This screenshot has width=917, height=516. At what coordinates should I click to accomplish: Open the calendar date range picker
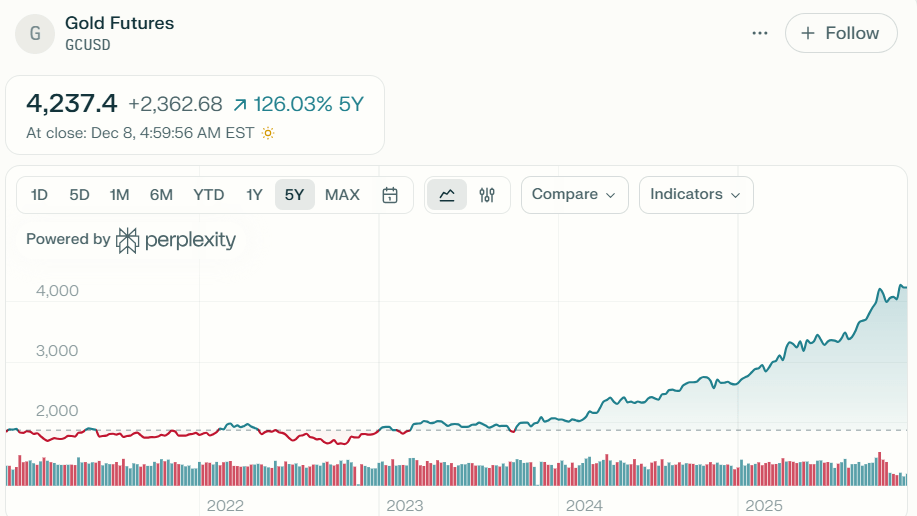tap(390, 195)
